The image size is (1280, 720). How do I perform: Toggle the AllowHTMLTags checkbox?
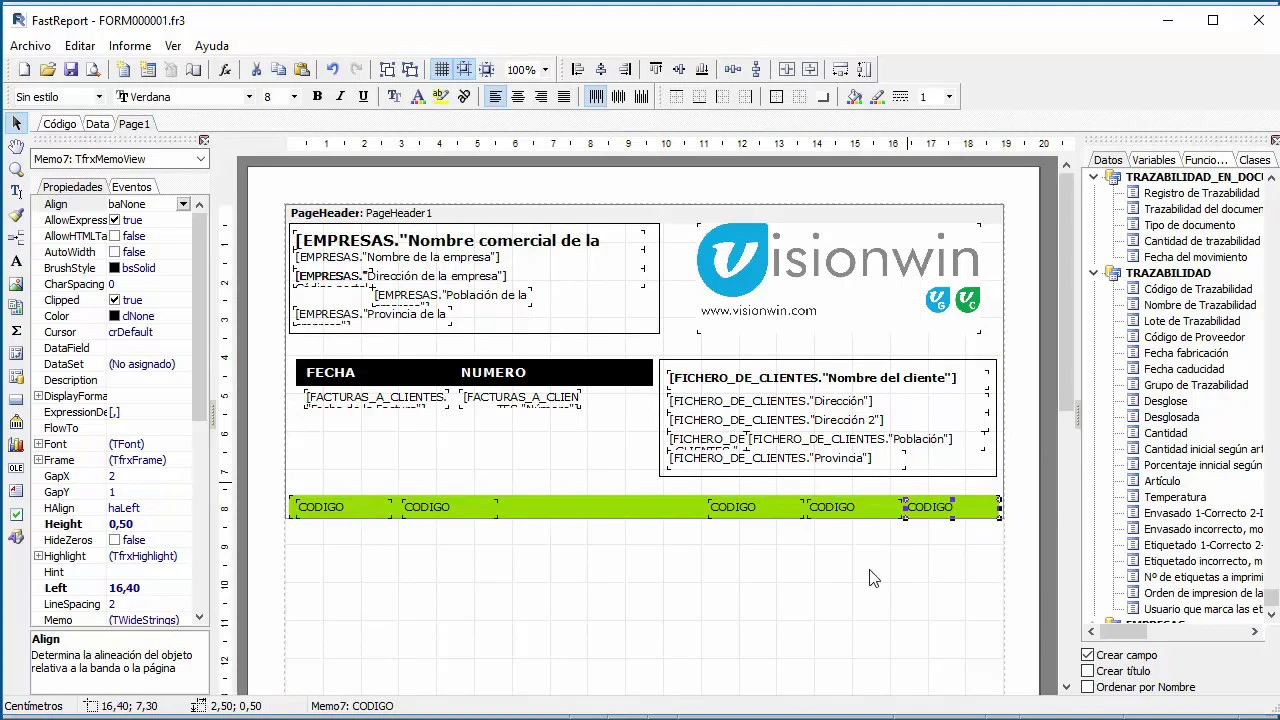(x=114, y=236)
